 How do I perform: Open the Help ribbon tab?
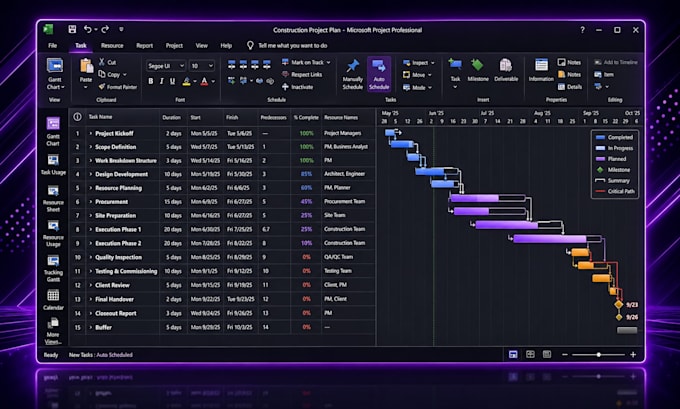point(226,46)
